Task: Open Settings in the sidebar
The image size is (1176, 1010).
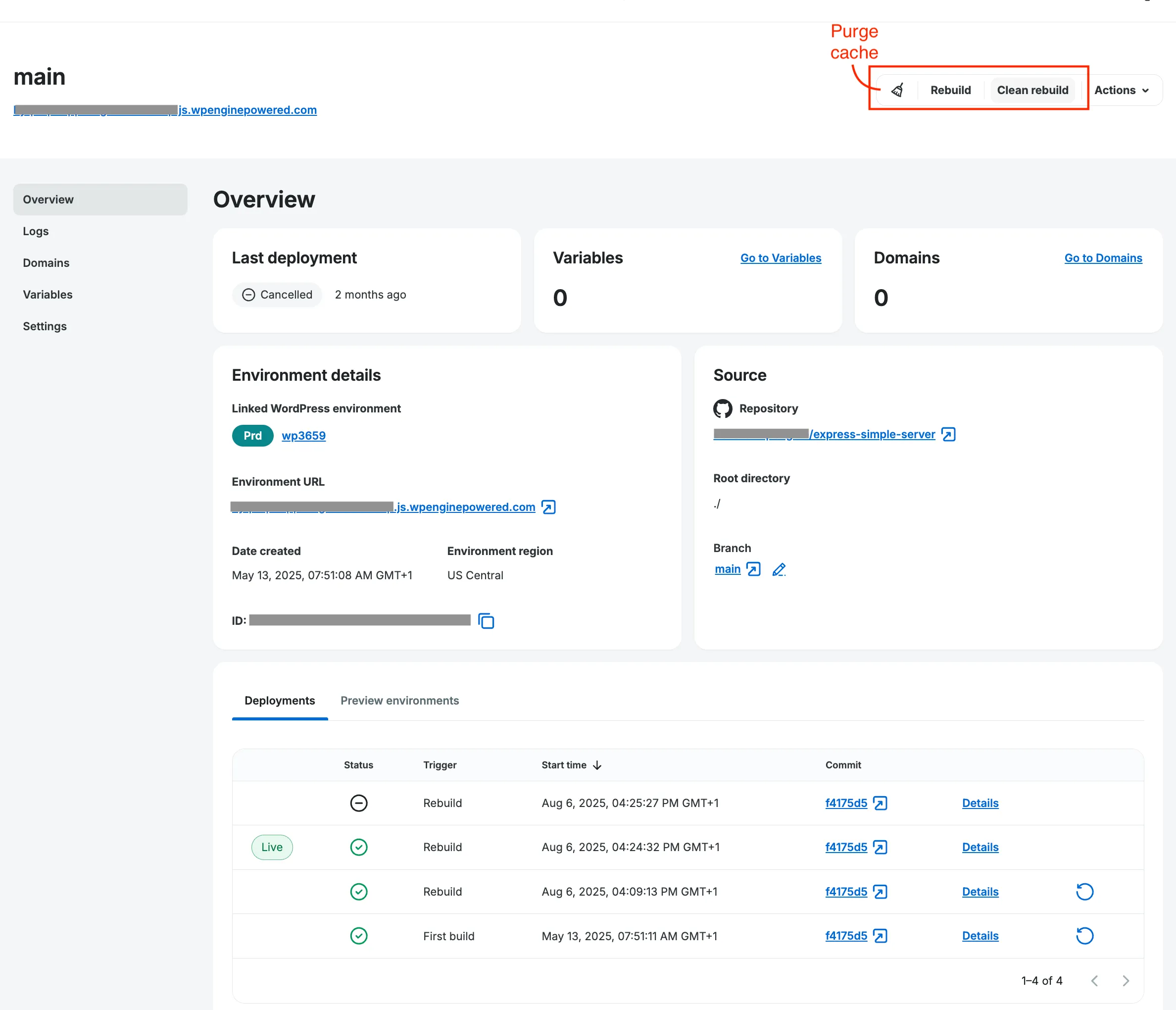Action: (45, 326)
